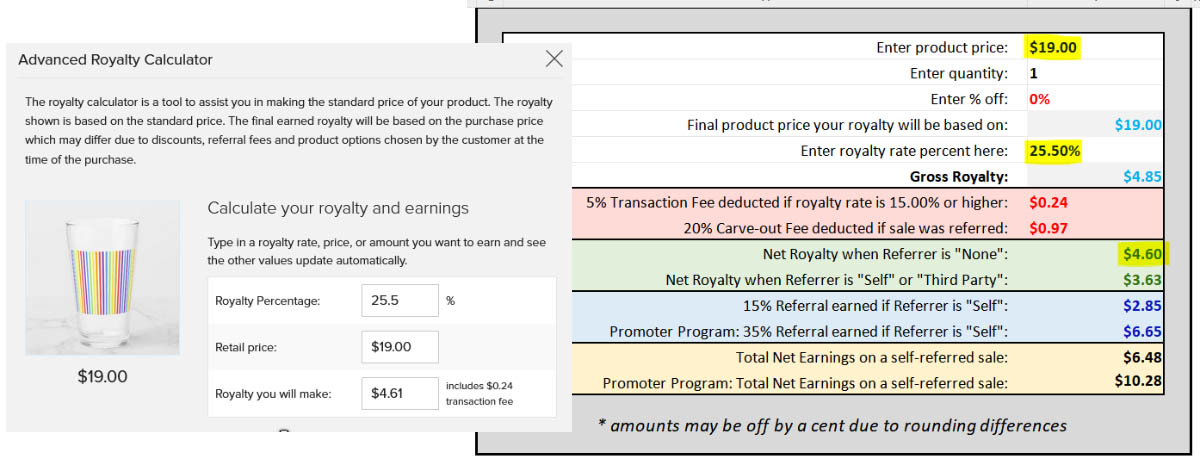Viewport: 1200px width, 465px height.
Task: Click the Royalty you will make field
Action: pos(399,394)
